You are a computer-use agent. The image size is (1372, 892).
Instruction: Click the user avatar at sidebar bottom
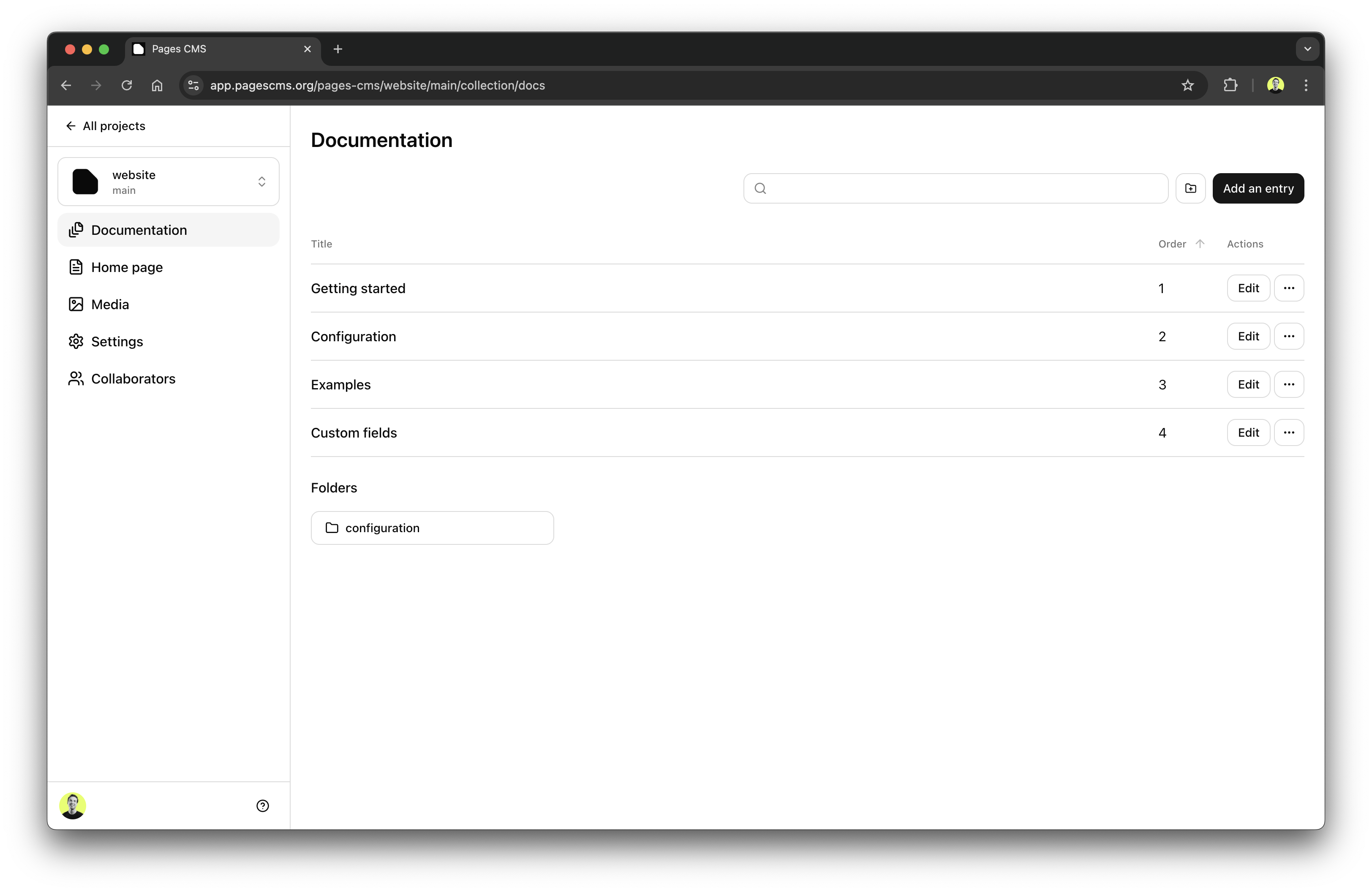click(x=73, y=805)
